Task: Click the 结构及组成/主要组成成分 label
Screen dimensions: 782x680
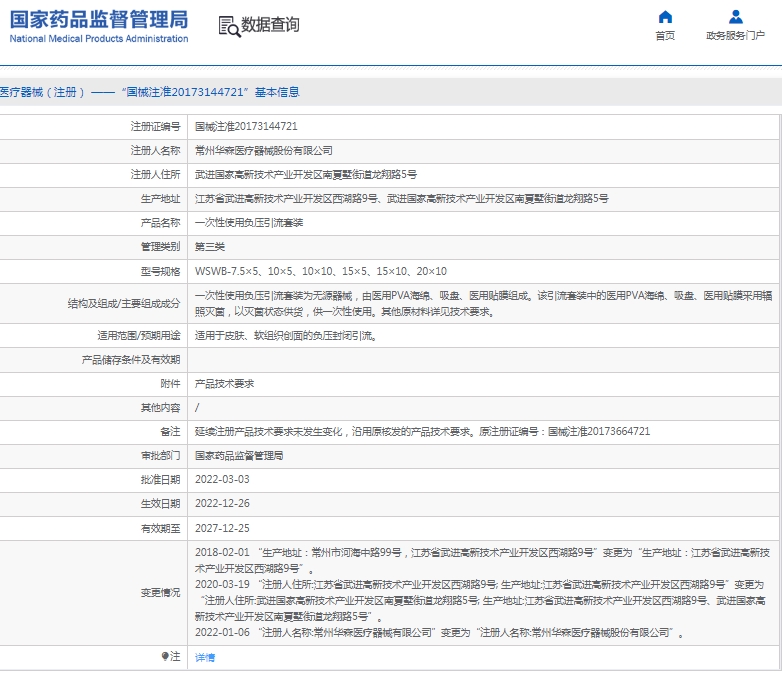Action: [x=124, y=303]
